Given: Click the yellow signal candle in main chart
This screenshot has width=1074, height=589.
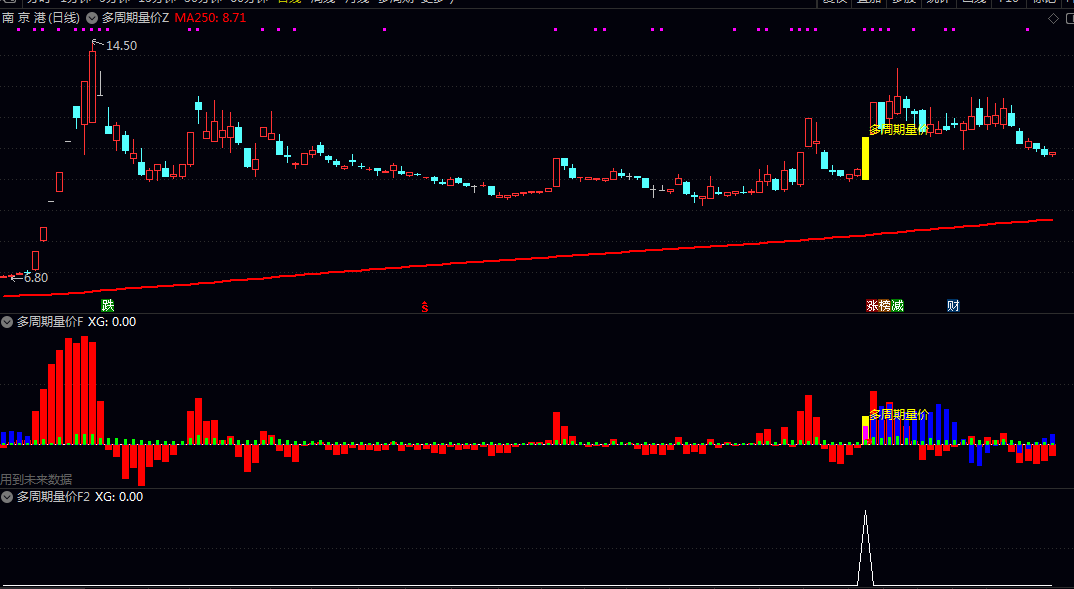Looking at the screenshot, I should tap(865, 158).
